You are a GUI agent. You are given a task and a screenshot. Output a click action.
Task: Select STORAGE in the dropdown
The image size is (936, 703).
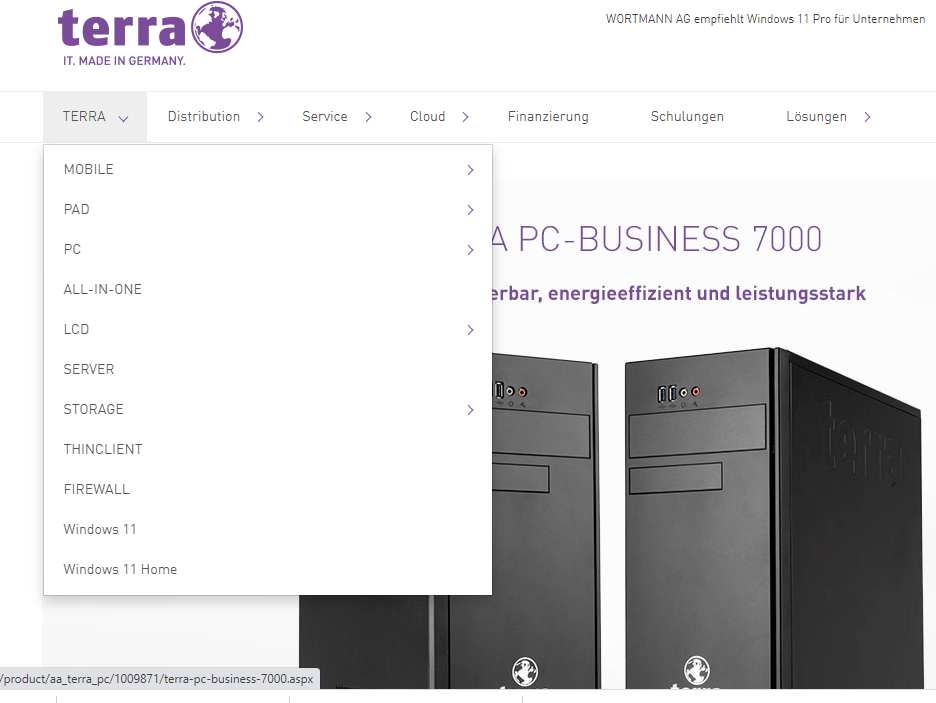point(94,409)
